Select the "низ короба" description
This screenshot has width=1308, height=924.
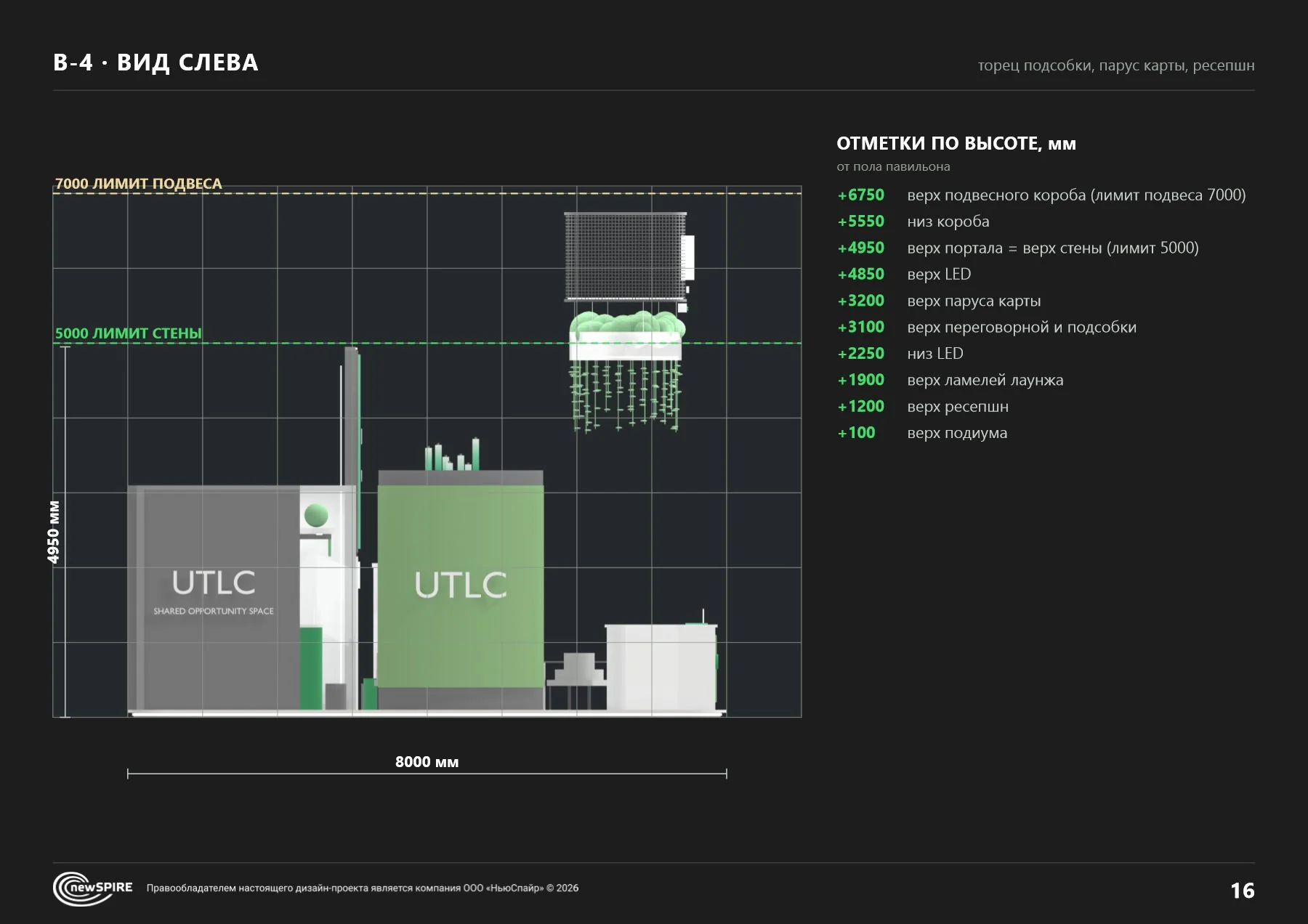pyautogui.click(x=948, y=222)
